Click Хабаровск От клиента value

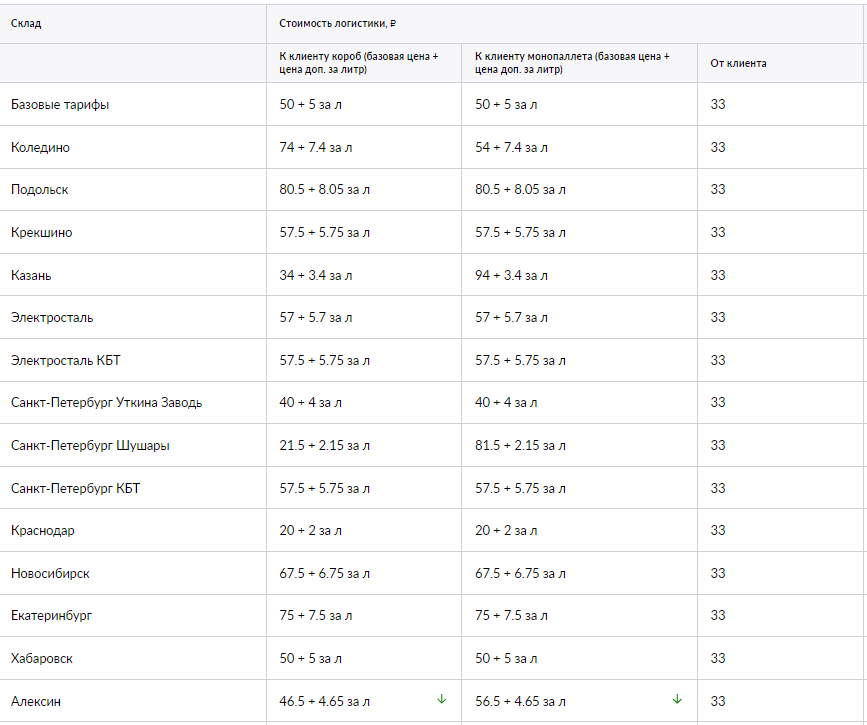point(718,658)
